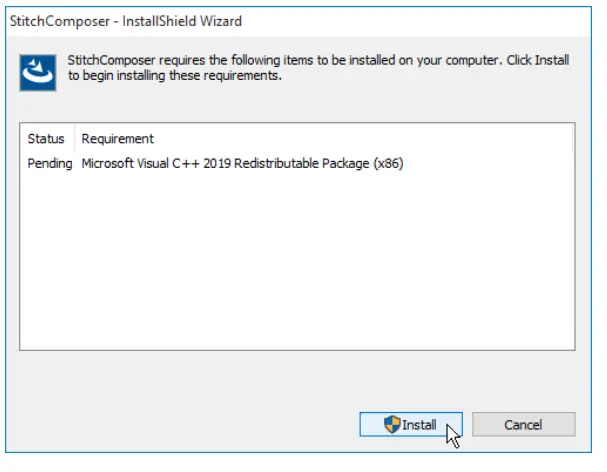Click the (x86) label in the requirement row

coord(388,163)
